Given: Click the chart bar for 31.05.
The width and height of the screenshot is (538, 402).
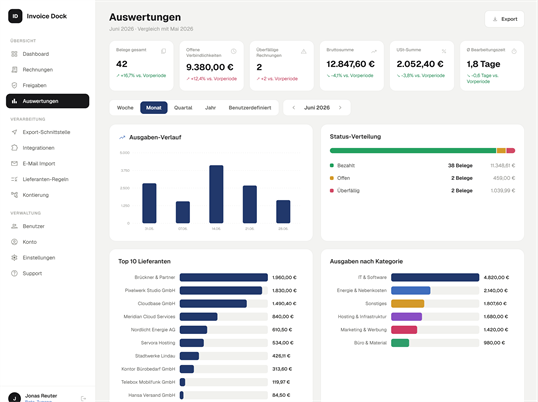Looking at the screenshot, I should pyautogui.click(x=149, y=203).
